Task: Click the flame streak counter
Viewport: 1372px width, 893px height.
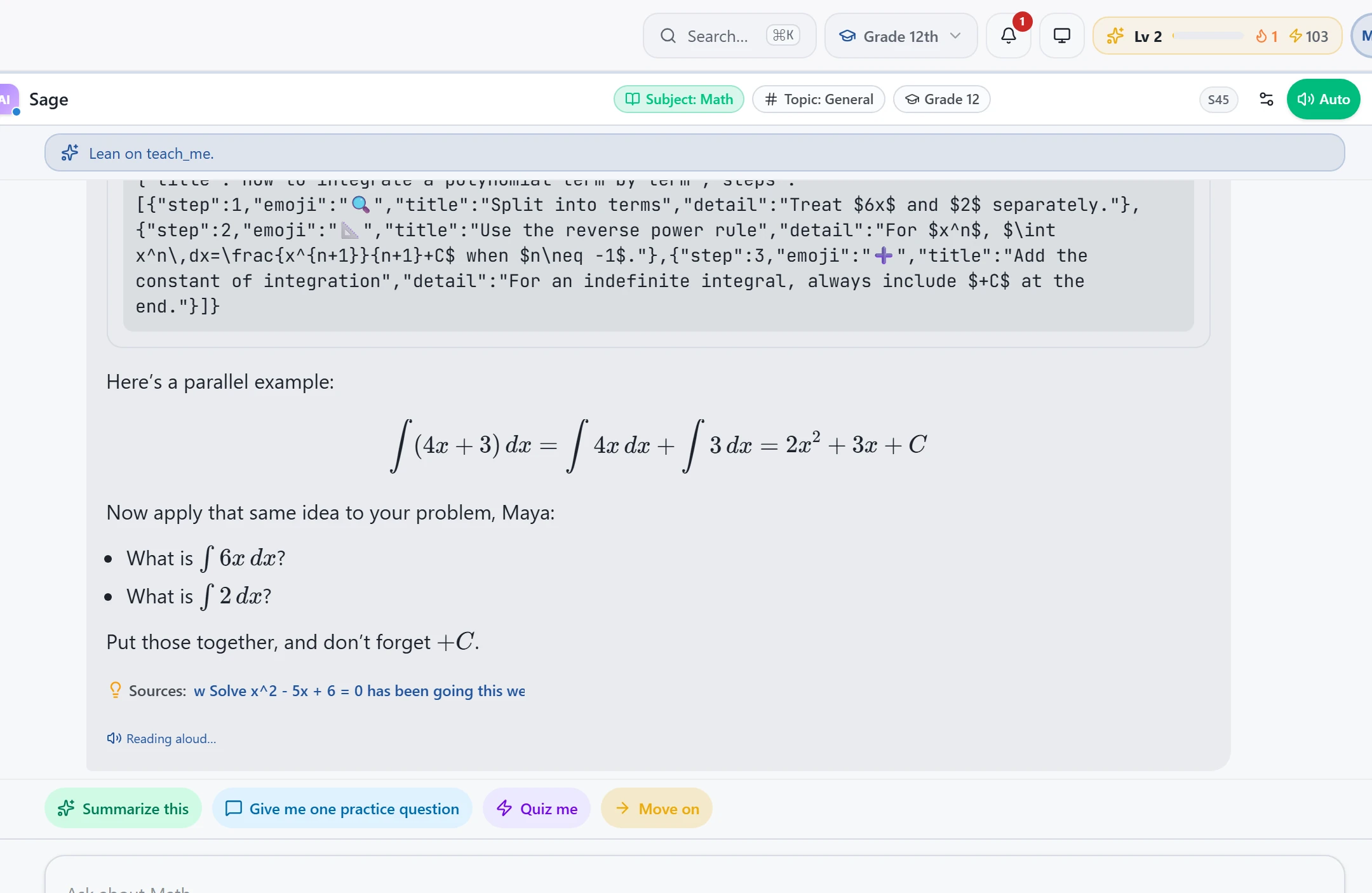Action: pyautogui.click(x=1267, y=36)
